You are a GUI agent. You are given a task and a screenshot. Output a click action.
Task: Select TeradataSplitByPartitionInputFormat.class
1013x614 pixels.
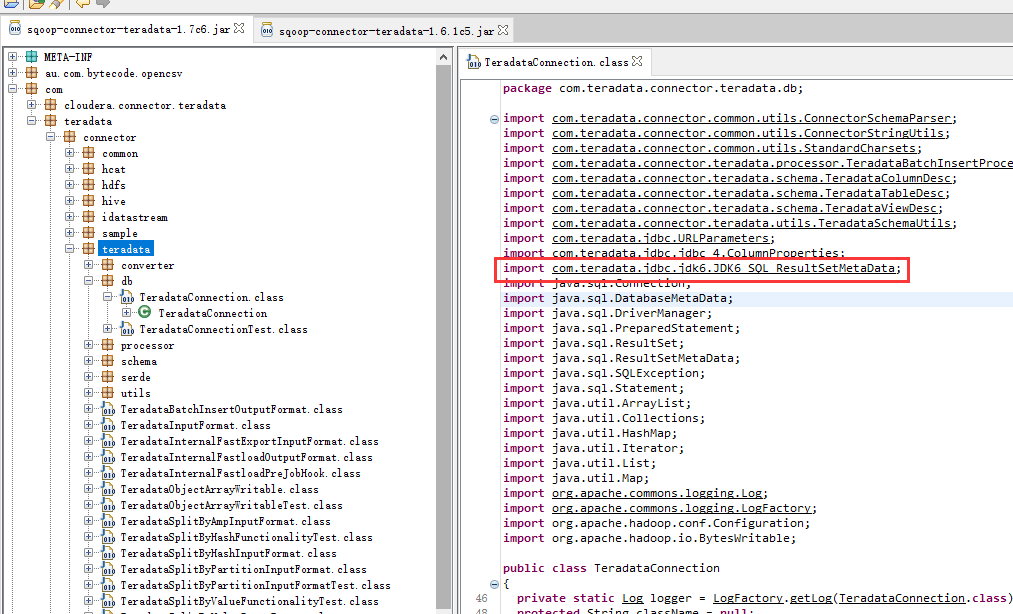[x=244, y=569]
